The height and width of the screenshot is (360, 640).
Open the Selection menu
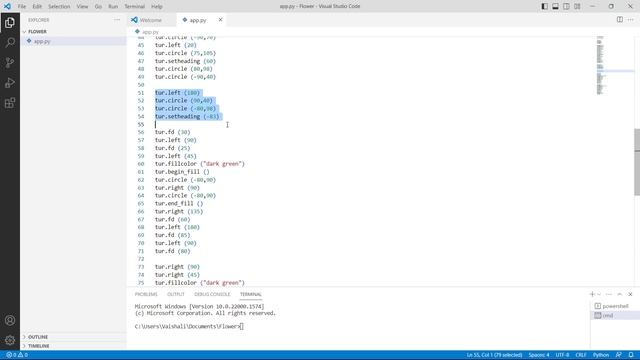point(59,7)
